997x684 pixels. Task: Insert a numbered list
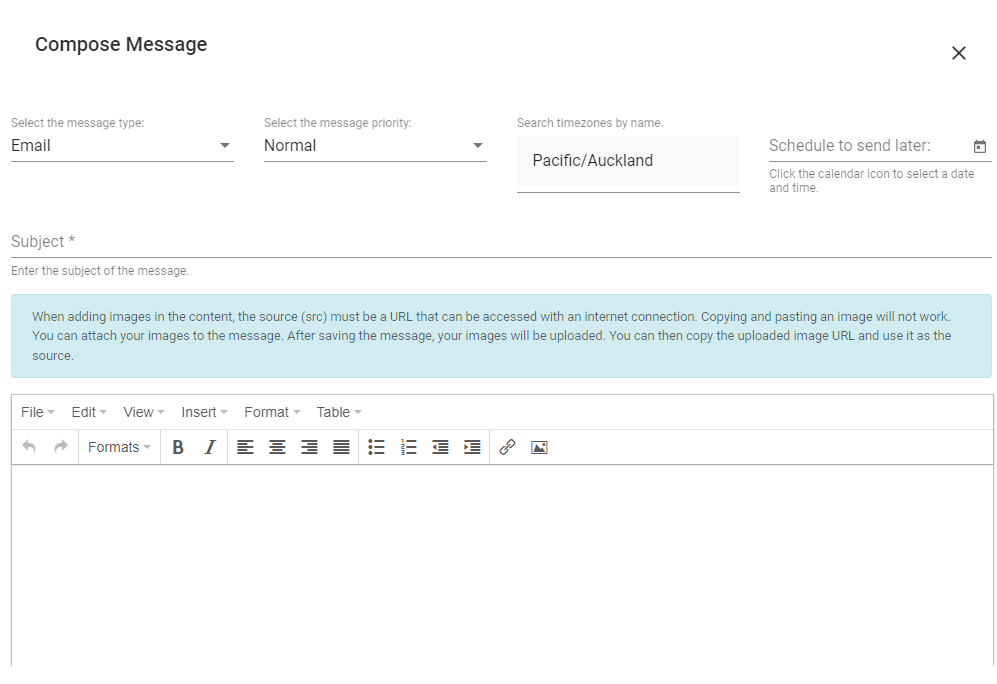tap(408, 447)
